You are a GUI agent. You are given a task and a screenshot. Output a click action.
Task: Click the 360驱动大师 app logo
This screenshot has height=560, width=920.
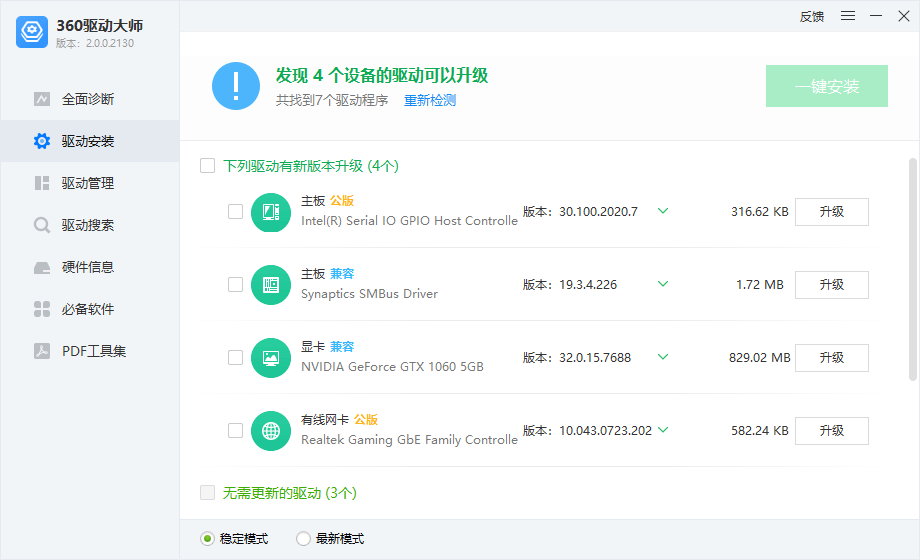(32, 32)
